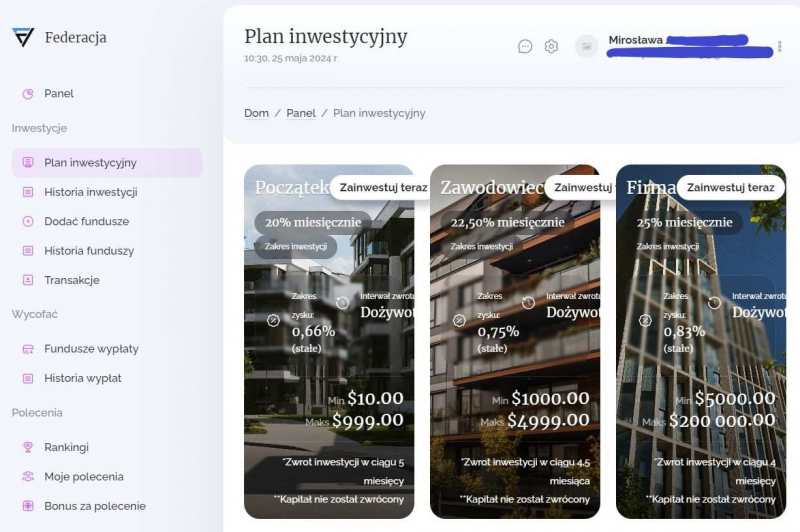Open Moje polecenia page
The image size is (800, 532).
tap(84, 476)
